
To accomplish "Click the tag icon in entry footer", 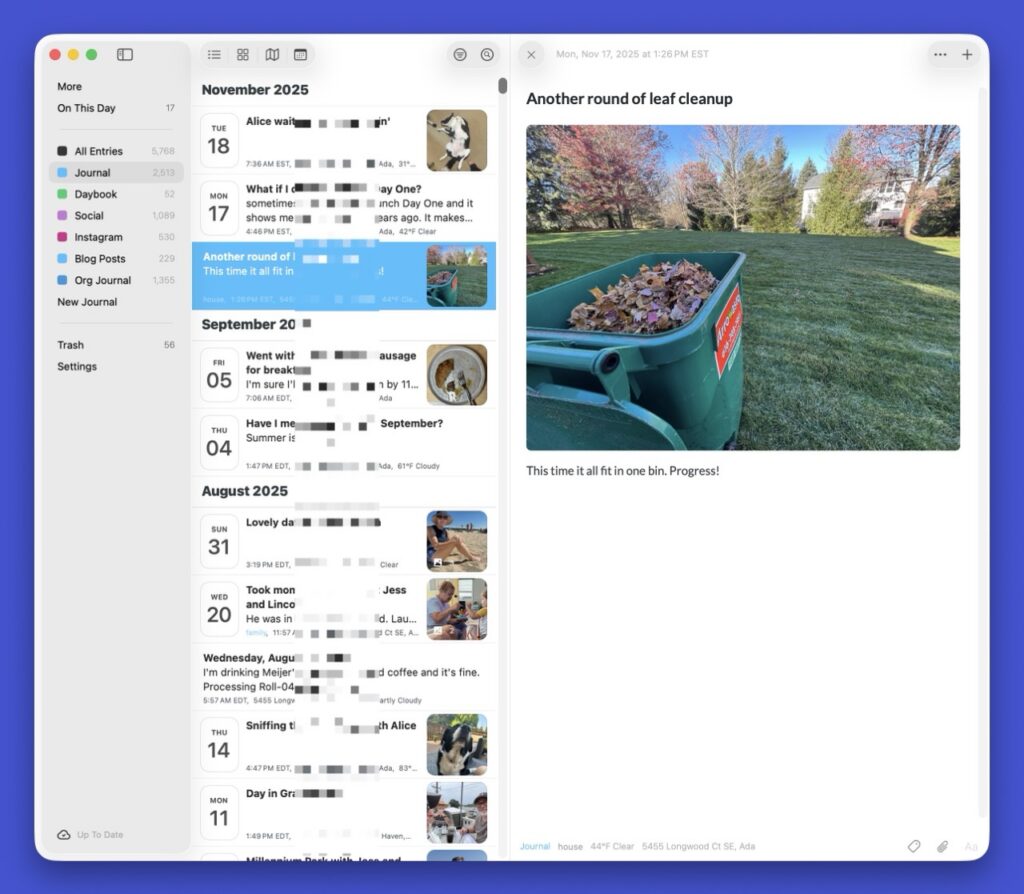I will [x=913, y=846].
